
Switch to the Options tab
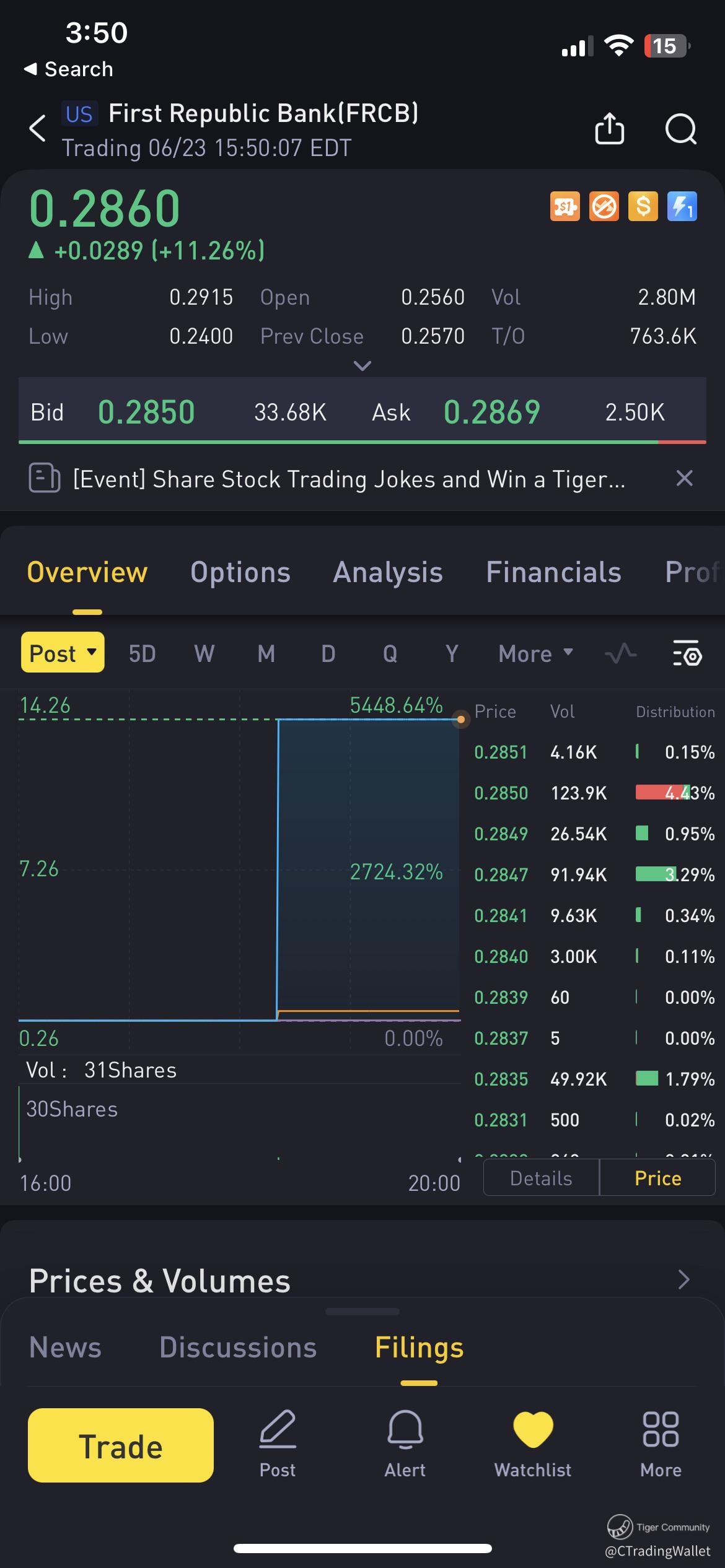240,572
